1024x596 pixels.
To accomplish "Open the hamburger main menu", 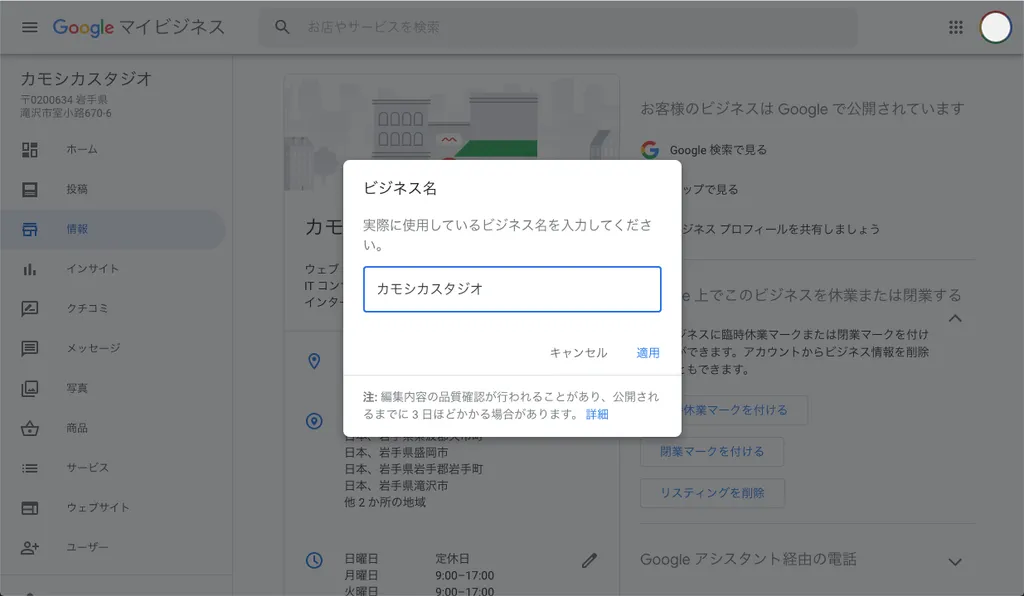I will pos(29,27).
